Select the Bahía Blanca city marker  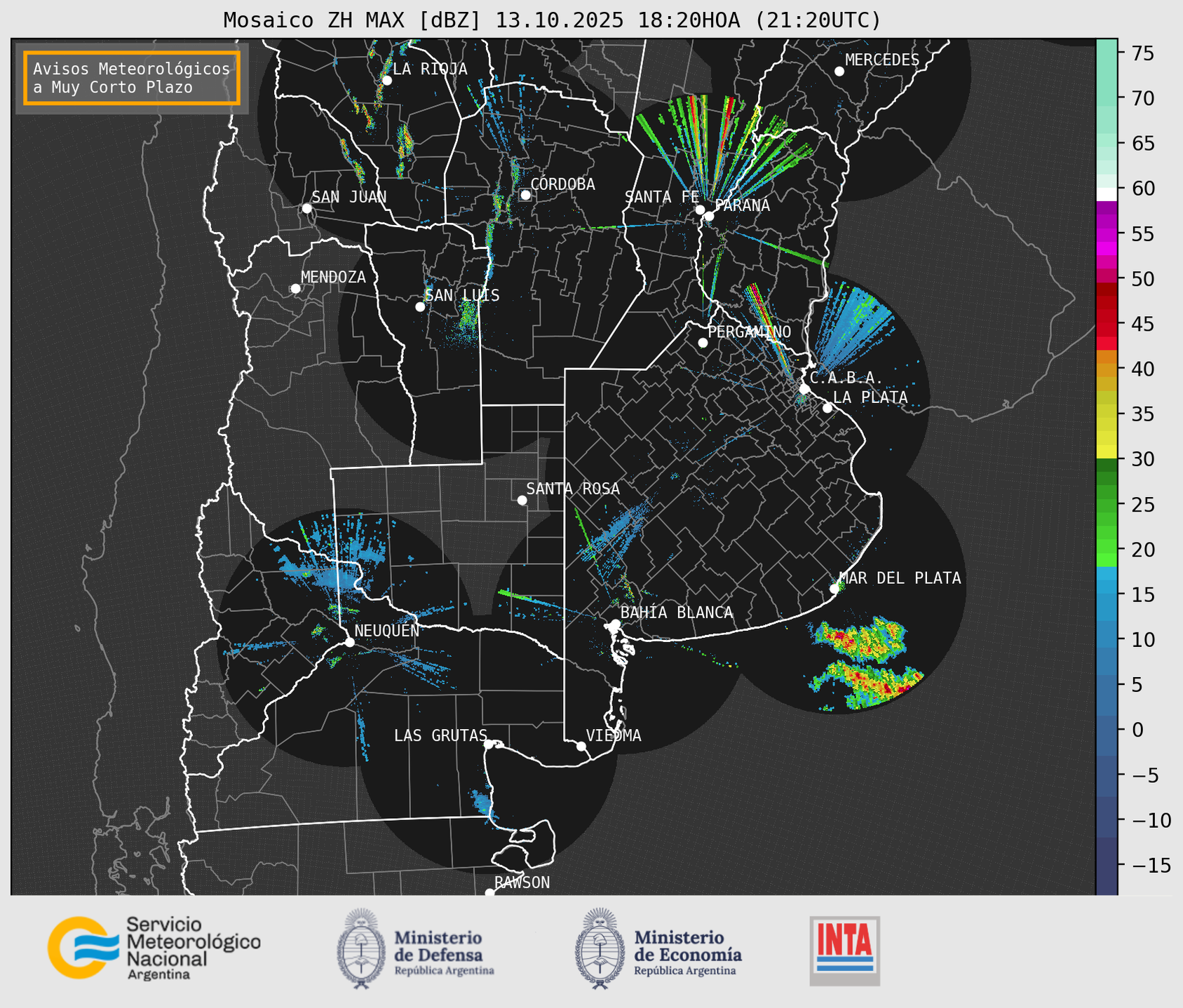pos(615,624)
